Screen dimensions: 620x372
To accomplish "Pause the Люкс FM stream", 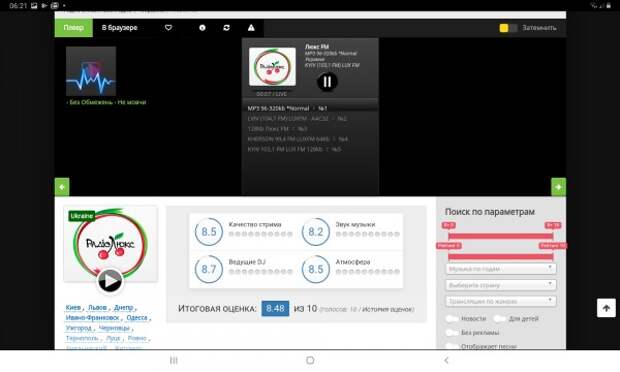I will pos(327,82).
